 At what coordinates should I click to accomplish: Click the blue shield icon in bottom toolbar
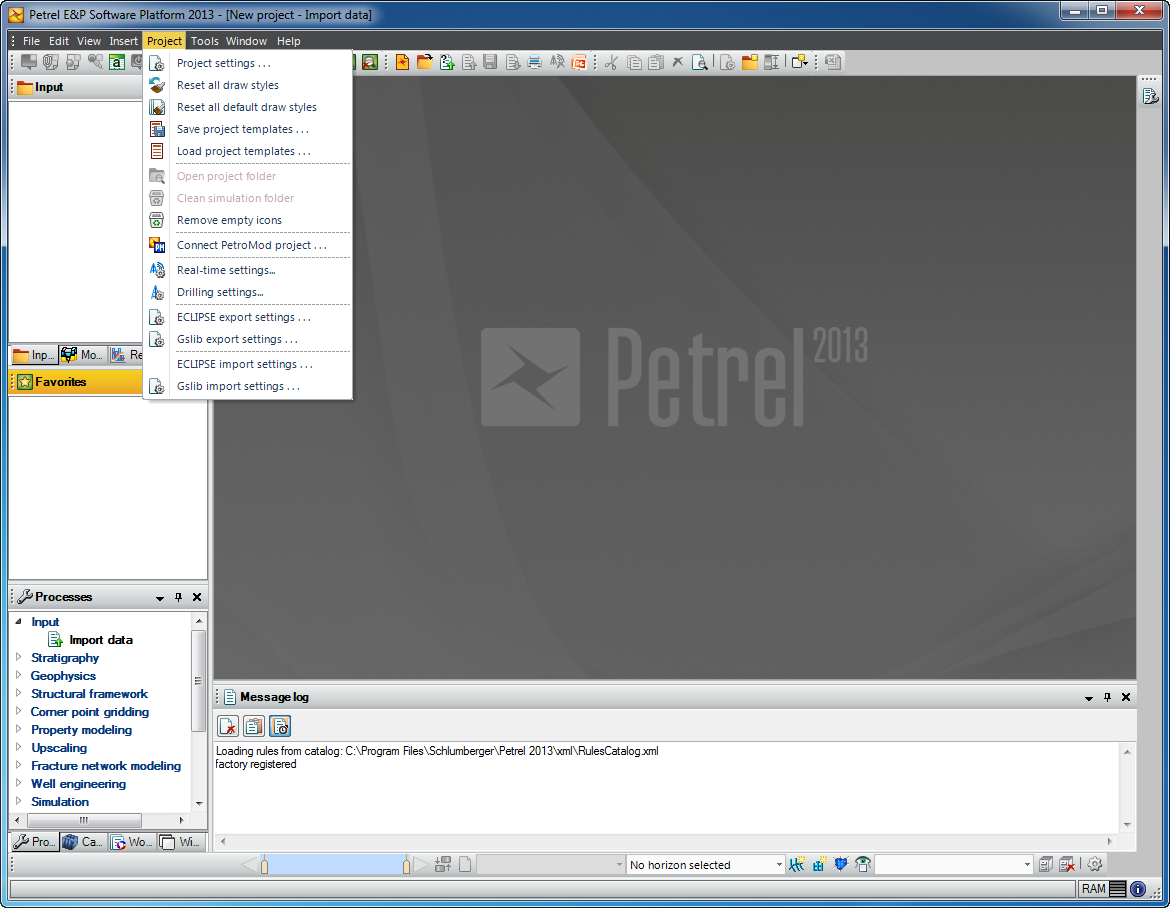point(841,864)
